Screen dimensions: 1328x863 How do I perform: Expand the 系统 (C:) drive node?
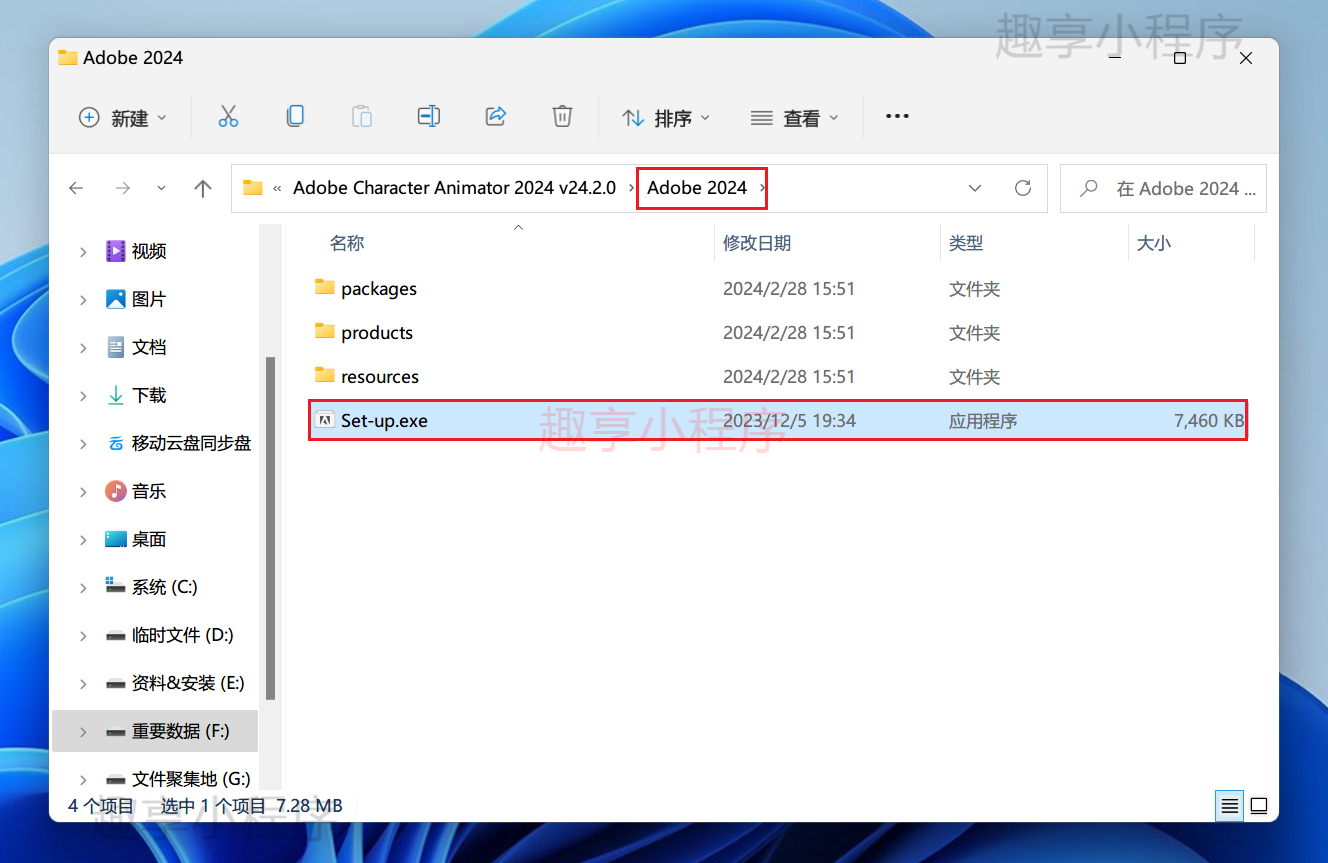tap(83, 588)
